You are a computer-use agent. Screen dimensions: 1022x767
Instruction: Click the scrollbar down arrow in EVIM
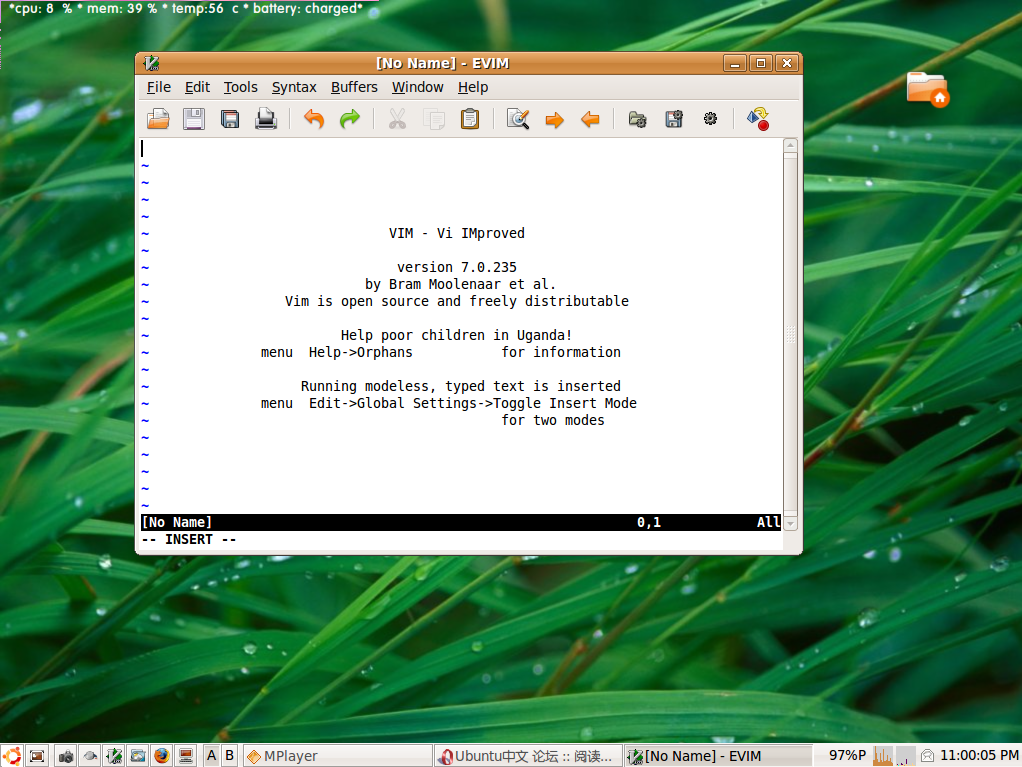click(x=790, y=524)
